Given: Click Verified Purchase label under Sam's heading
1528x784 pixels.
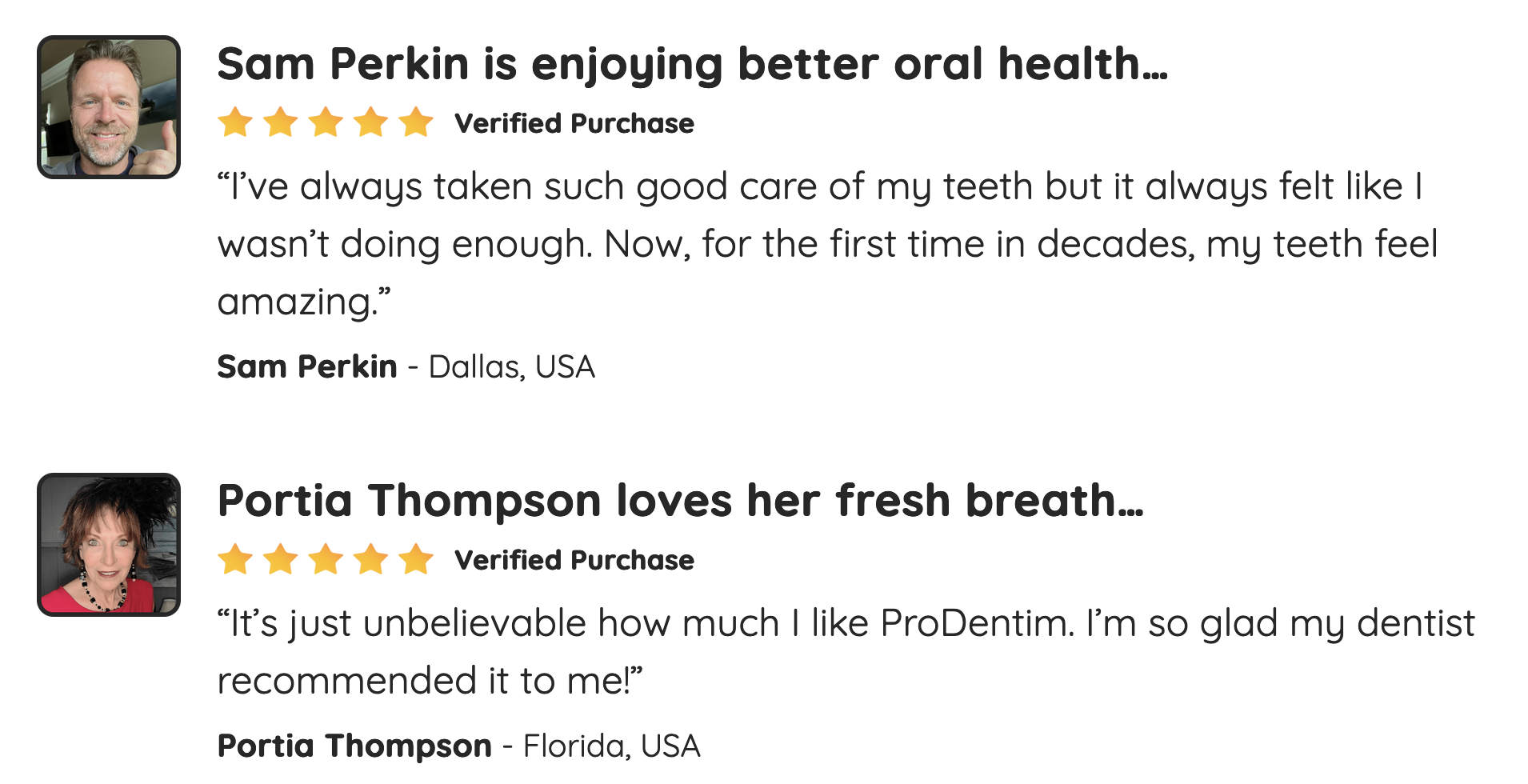Looking at the screenshot, I should tap(574, 124).
